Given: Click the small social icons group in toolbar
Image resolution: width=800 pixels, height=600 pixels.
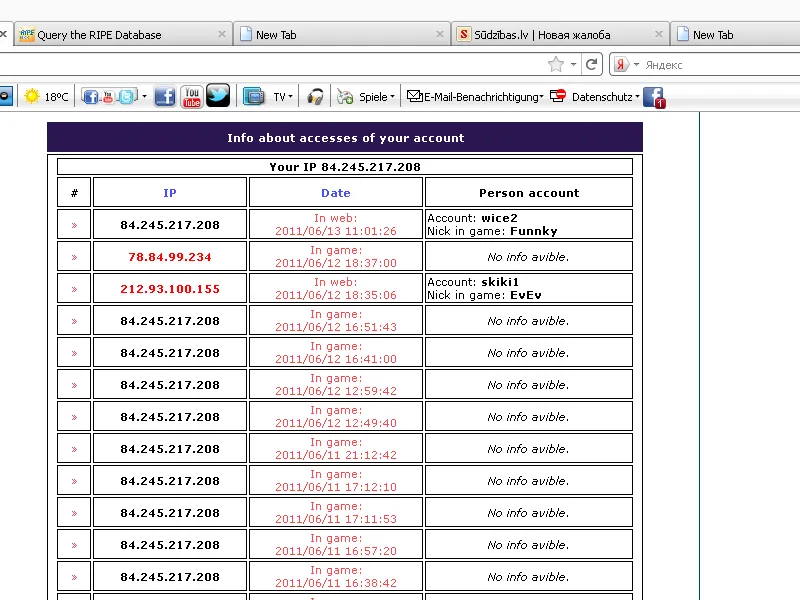Looking at the screenshot, I should click(110, 96).
